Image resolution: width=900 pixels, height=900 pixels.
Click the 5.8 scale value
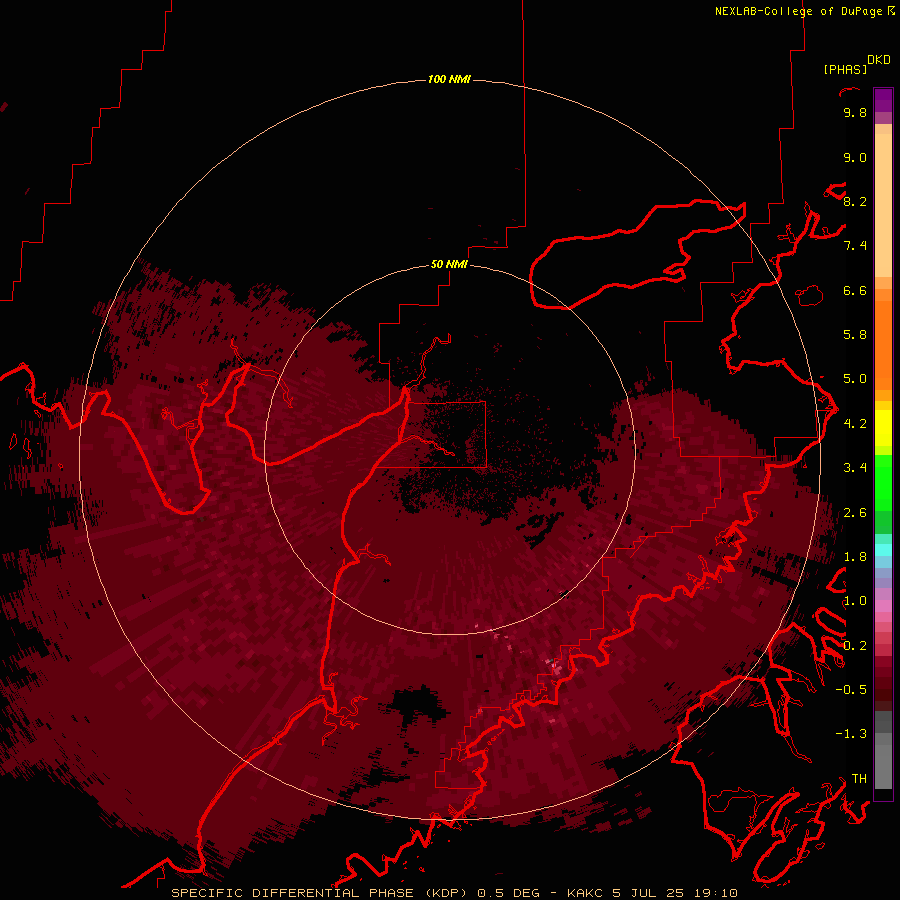tap(855, 335)
